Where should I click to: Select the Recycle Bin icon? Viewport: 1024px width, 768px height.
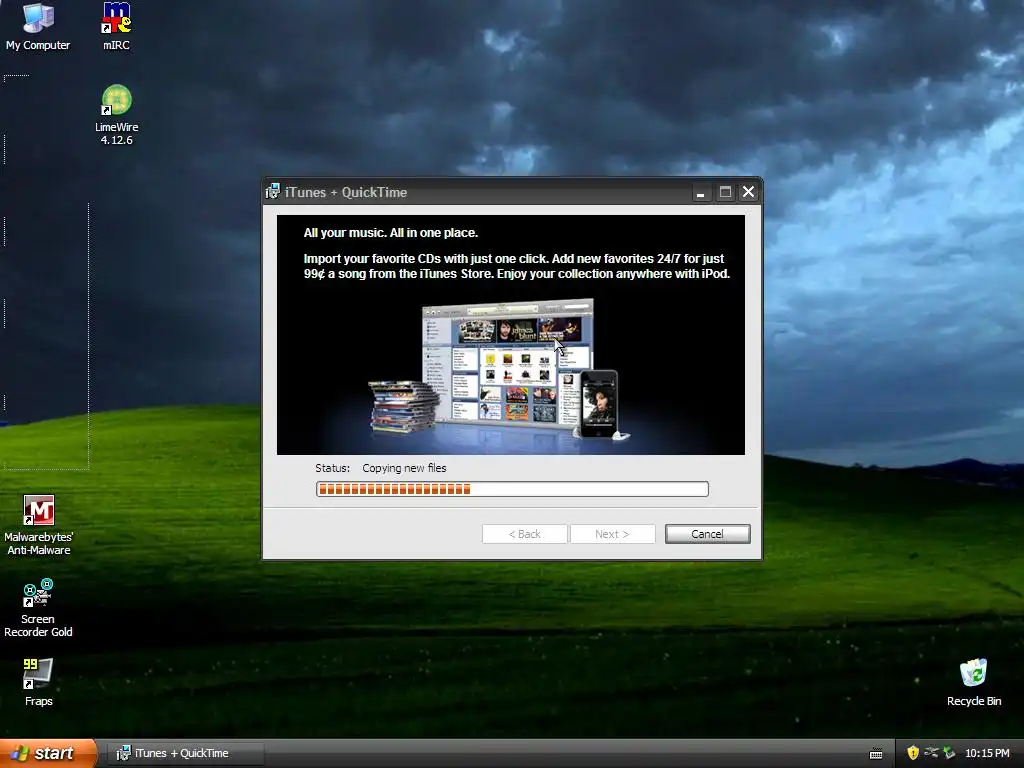(x=974, y=682)
